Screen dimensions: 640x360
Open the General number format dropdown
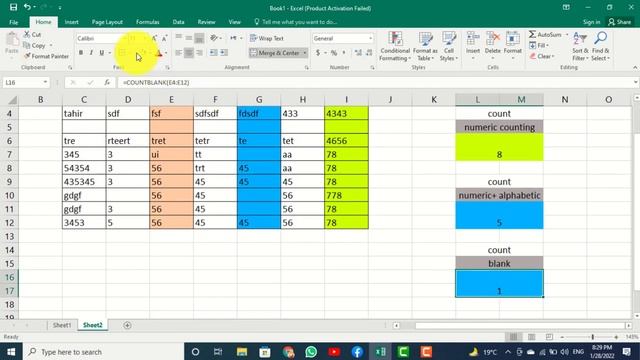[370, 38]
